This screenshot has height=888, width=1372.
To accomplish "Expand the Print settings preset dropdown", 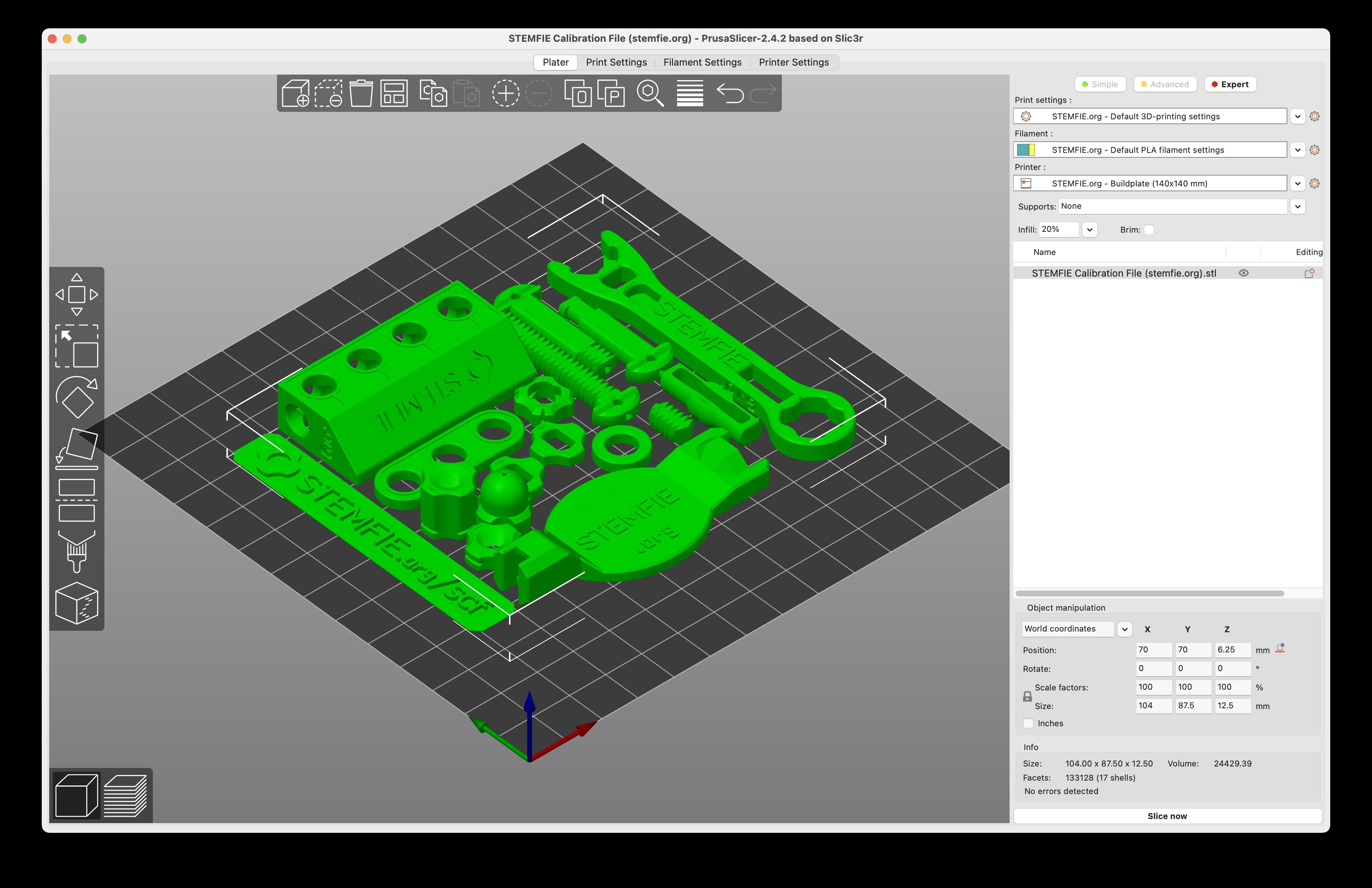I will point(1298,116).
